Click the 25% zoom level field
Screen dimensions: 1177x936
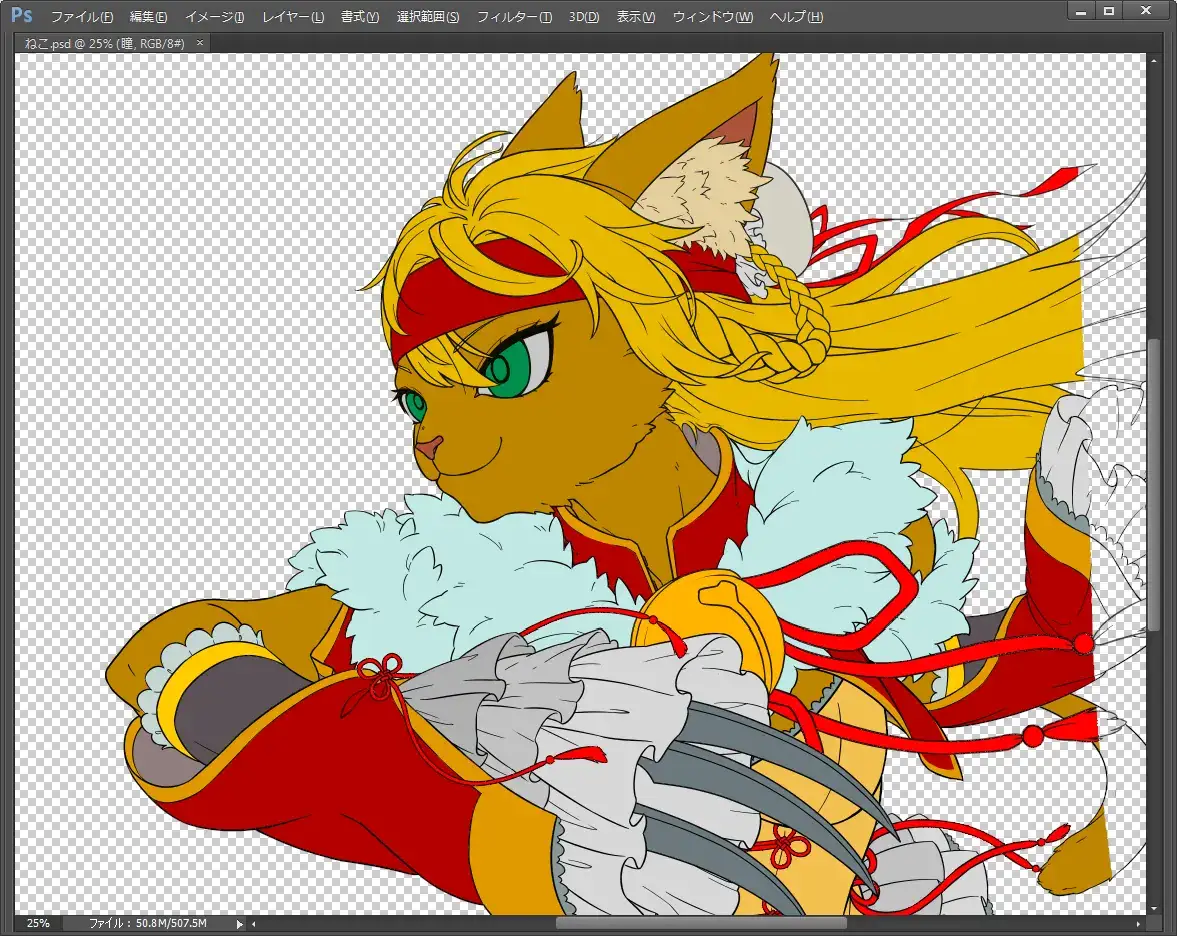coord(38,923)
